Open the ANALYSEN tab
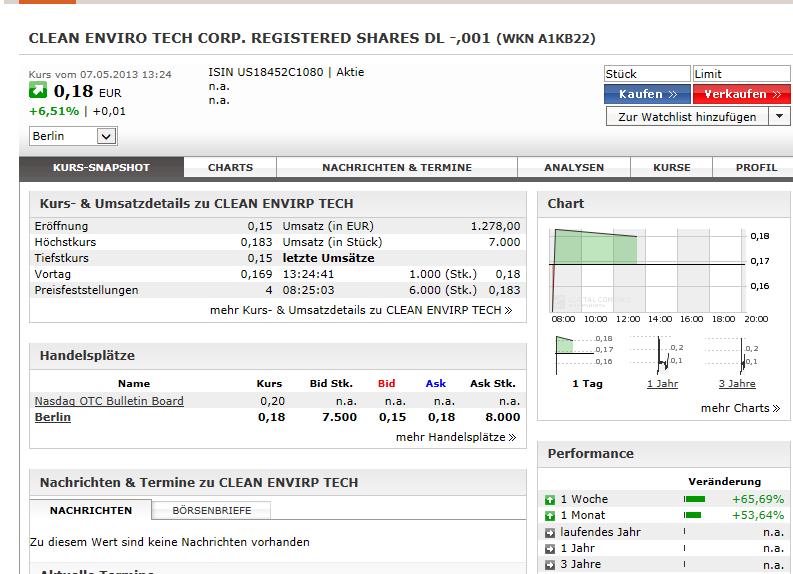This screenshot has height=574, width=793. [x=574, y=168]
